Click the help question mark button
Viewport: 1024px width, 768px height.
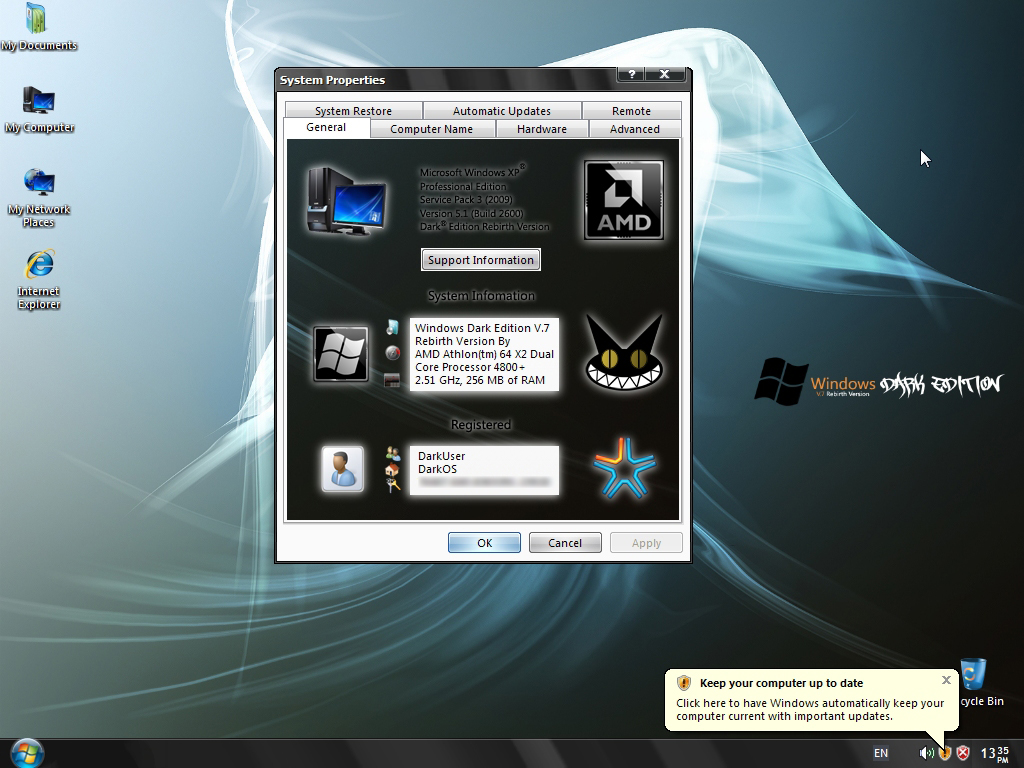point(632,74)
